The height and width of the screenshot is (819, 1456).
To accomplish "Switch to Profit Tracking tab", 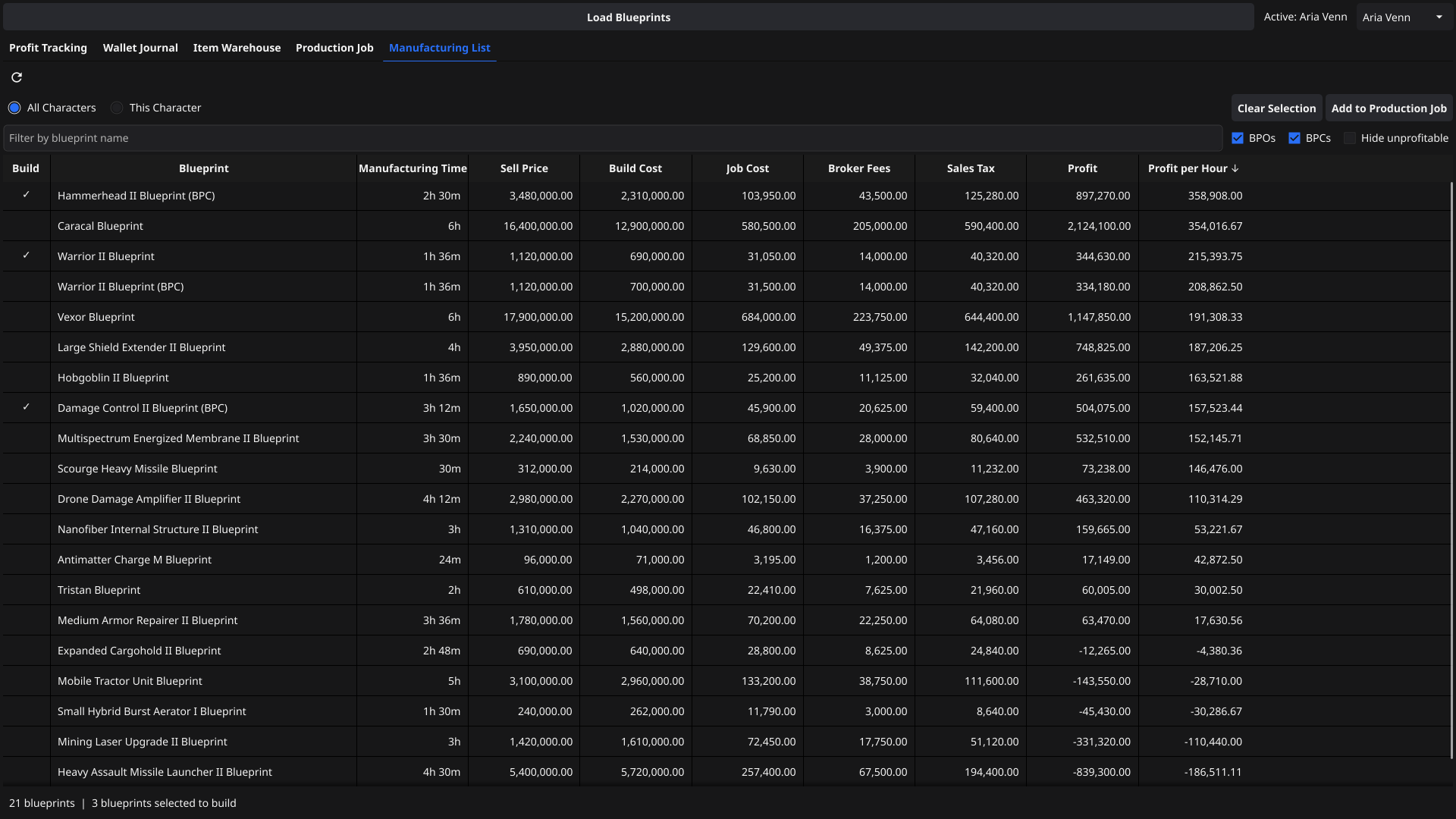I will [x=48, y=48].
